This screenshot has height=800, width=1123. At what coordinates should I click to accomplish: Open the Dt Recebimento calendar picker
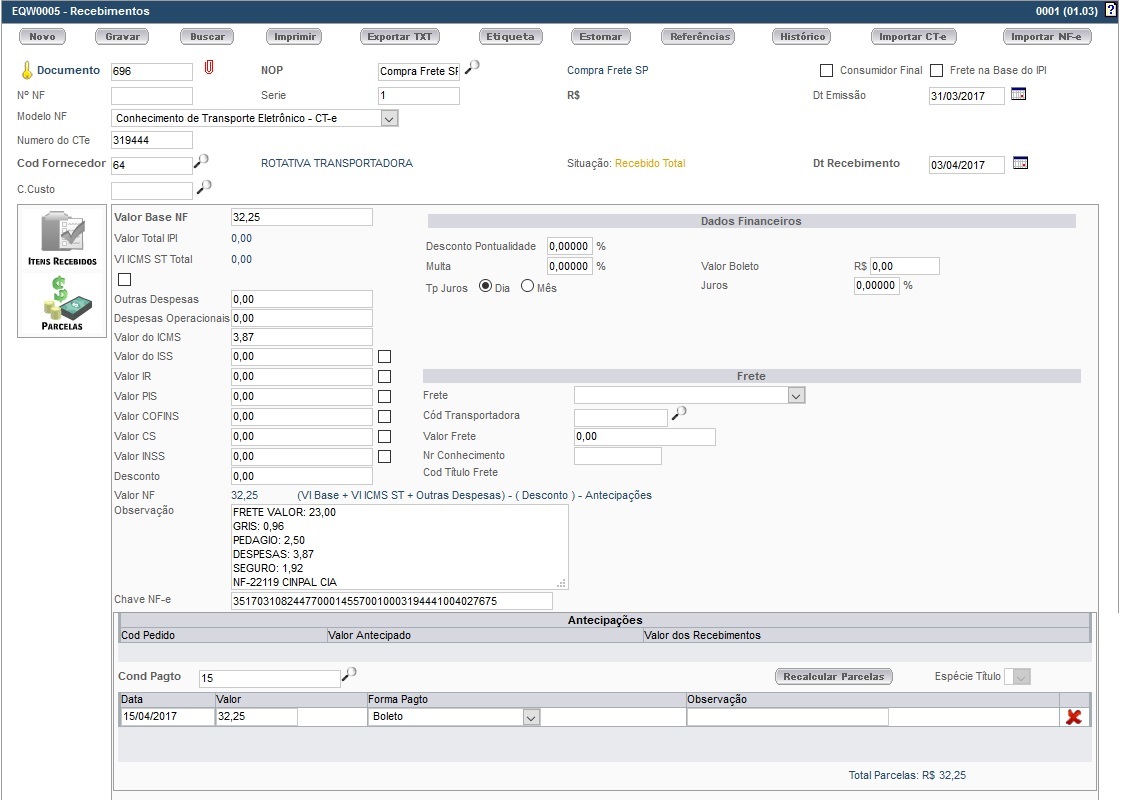pos(1019,163)
